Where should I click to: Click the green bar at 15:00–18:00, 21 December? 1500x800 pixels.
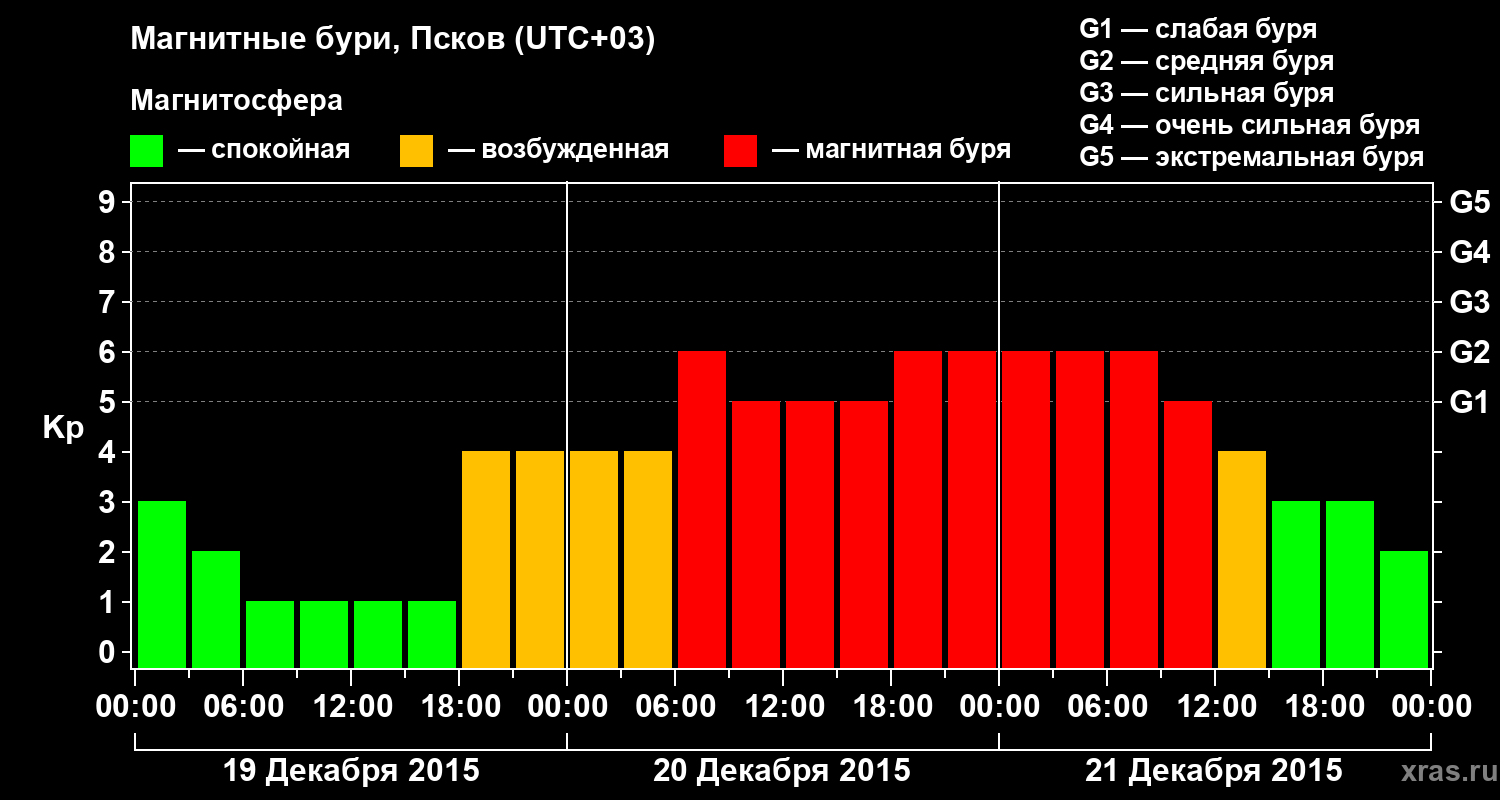[x=1296, y=584]
